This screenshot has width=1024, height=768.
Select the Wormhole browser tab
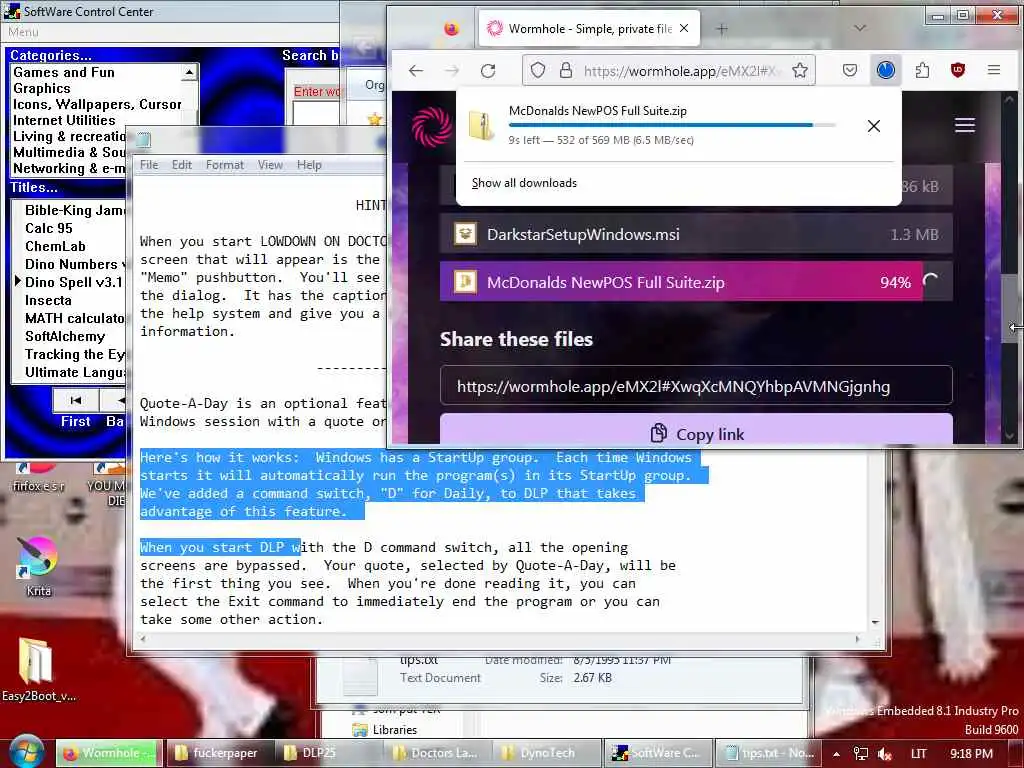[x=589, y=29]
